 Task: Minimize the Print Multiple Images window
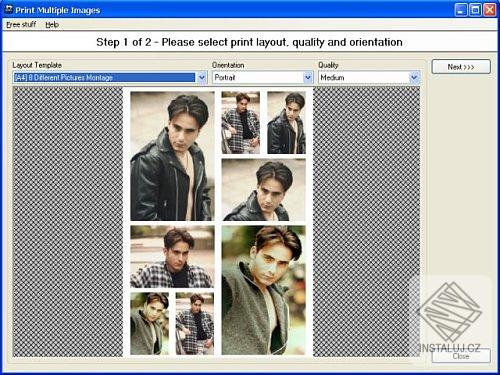click(x=461, y=10)
